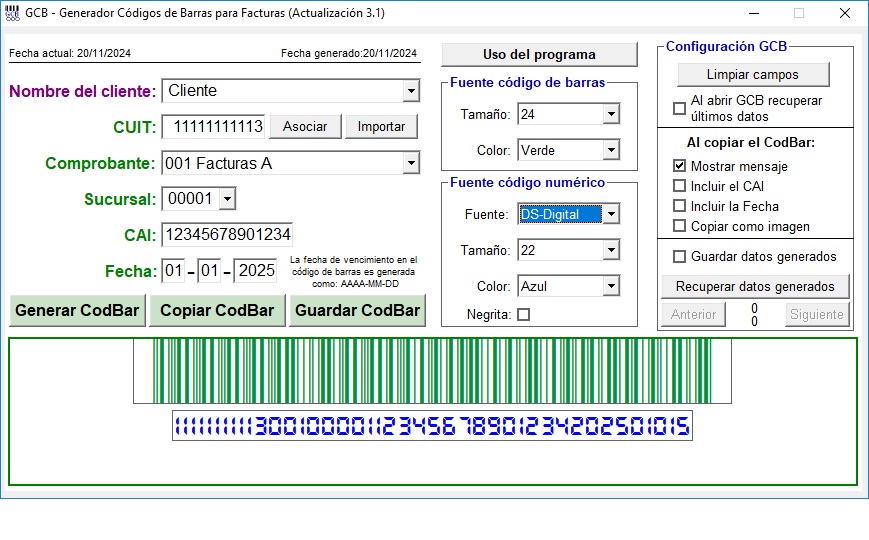Open the barcode Color Verde dropdown
The image size is (869, 540).
point(610,151)
